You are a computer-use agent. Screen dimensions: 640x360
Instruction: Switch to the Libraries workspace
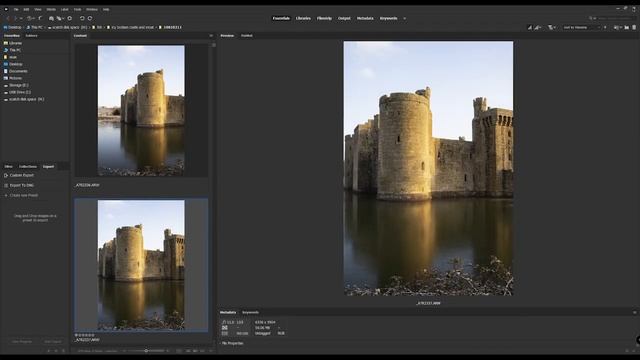[x=303, y=18]
